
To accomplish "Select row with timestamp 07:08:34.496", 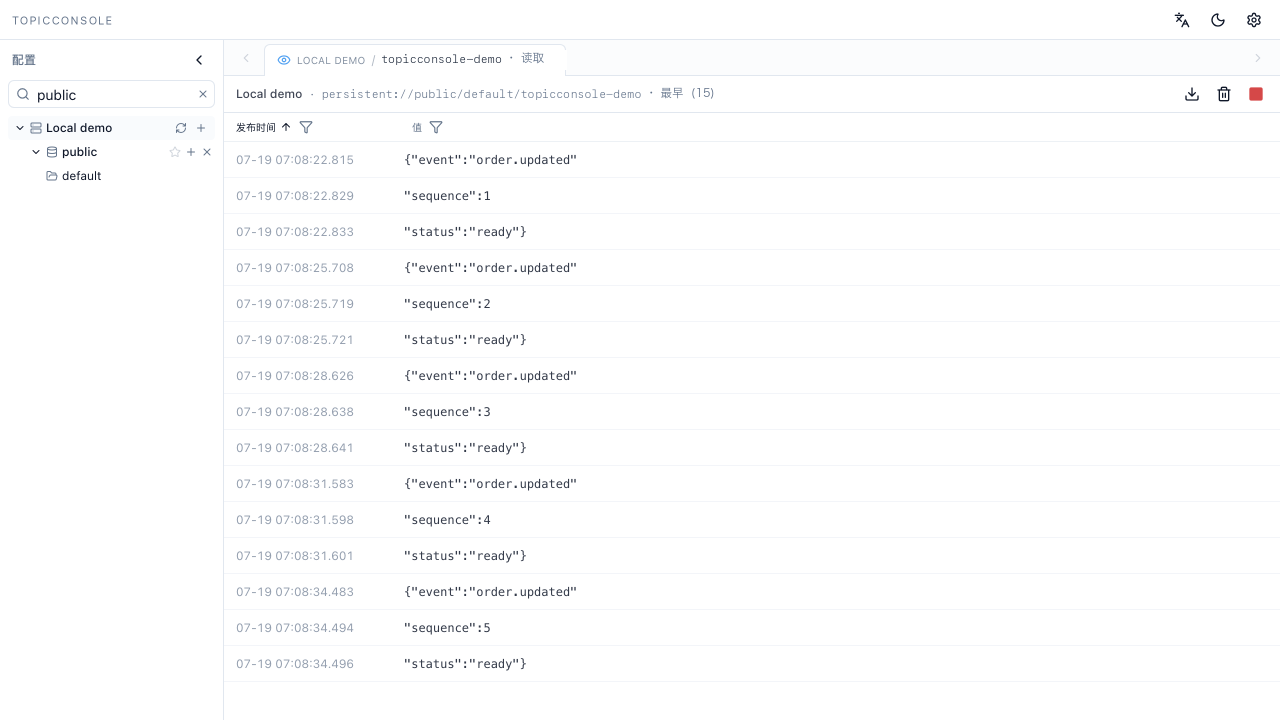I will tap(752, 664).
